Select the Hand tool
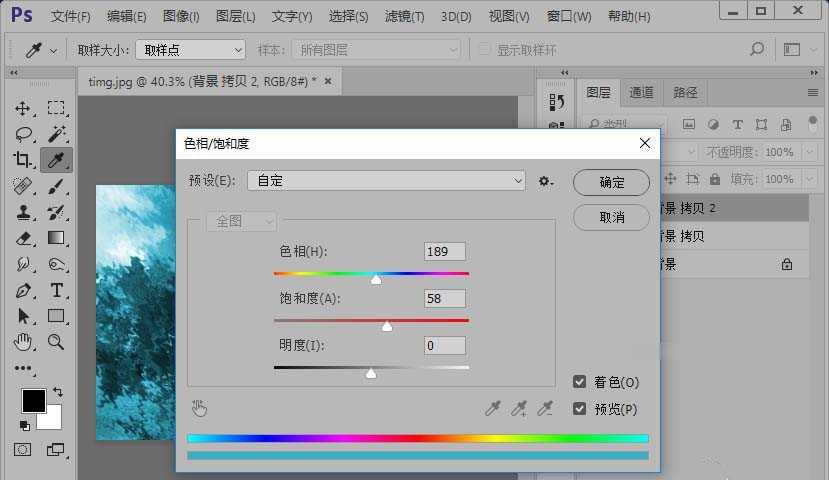 [x=23, y=342]
